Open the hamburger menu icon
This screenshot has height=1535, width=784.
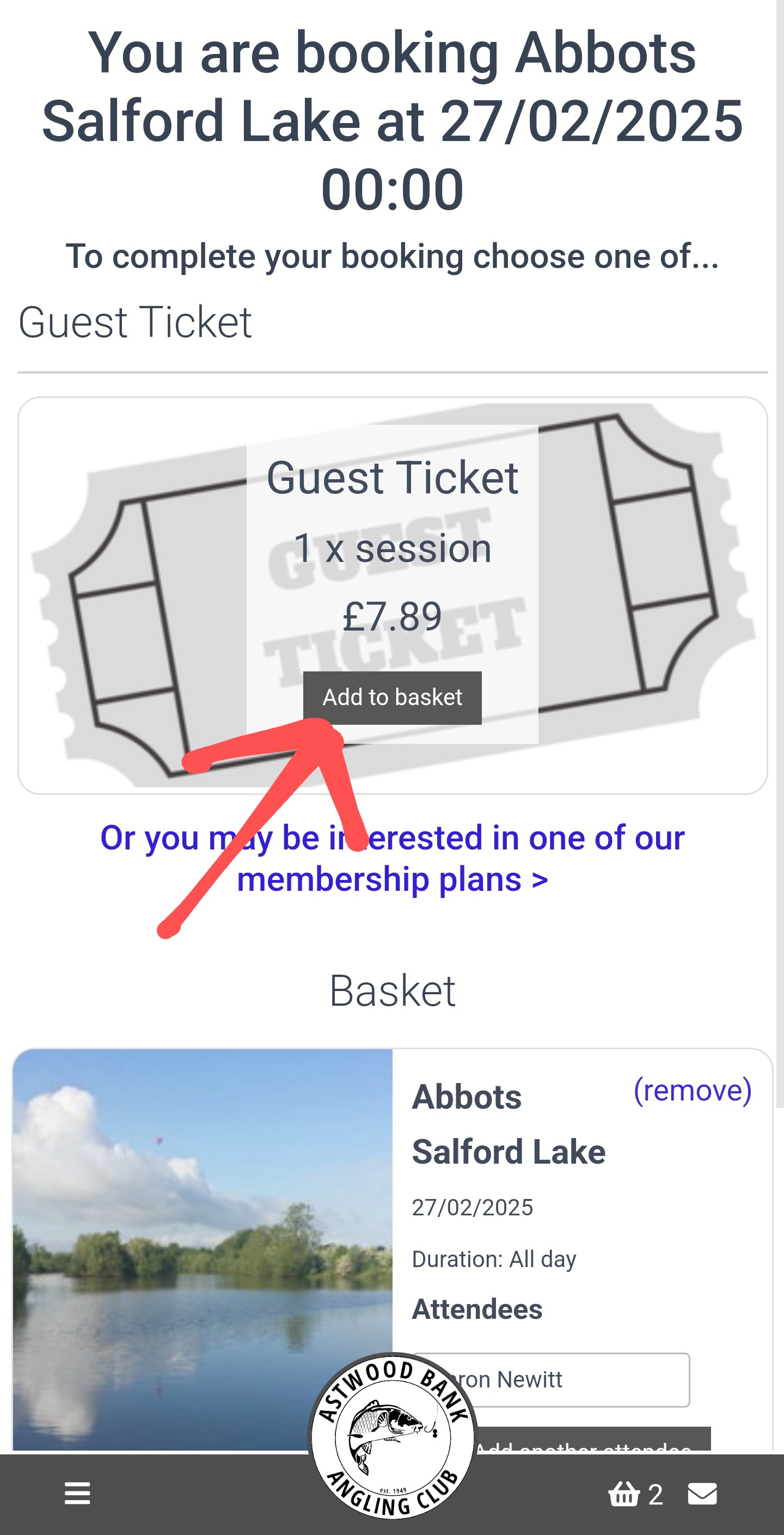click(x=77, y=1493)
